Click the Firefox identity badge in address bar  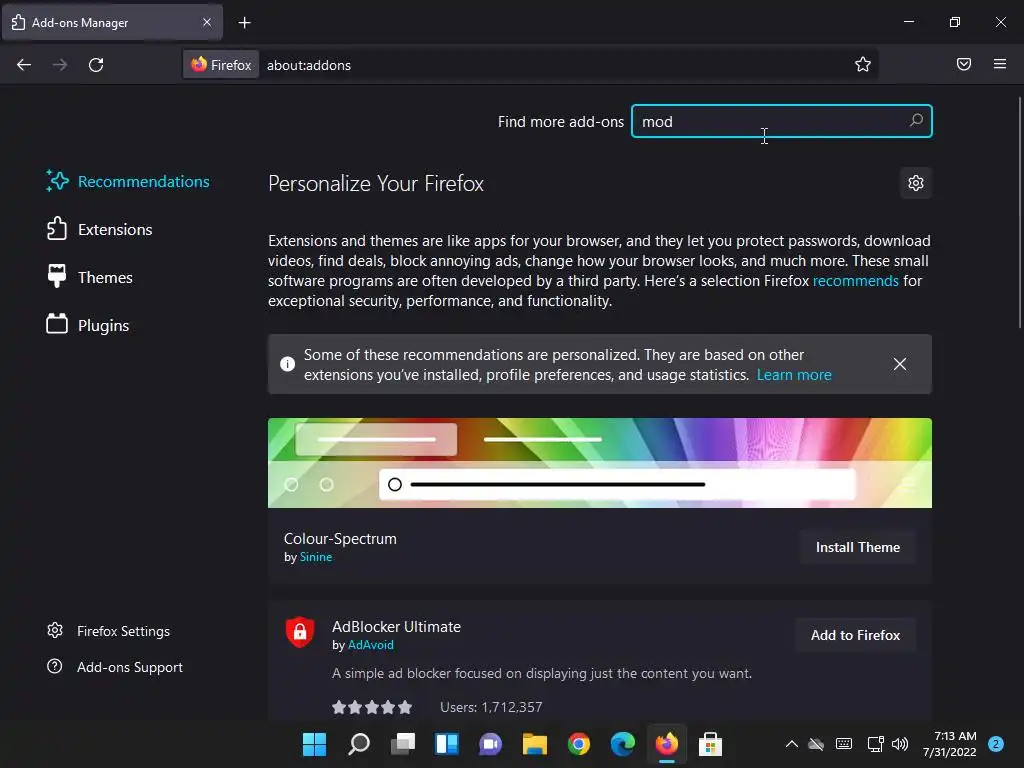[x=221, y=65]
